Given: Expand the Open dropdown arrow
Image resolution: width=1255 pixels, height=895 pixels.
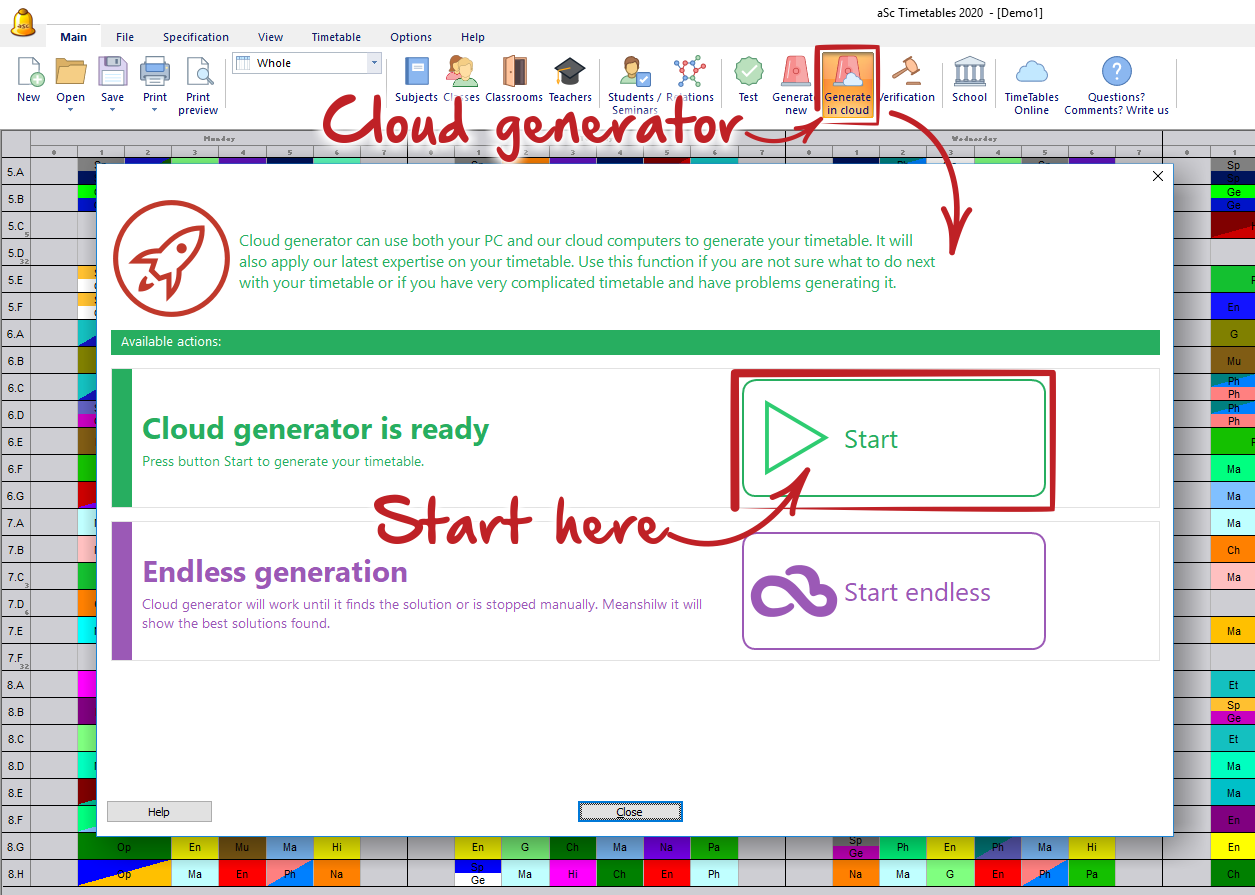Looking at the screenshot, I should tap(70, 110).
